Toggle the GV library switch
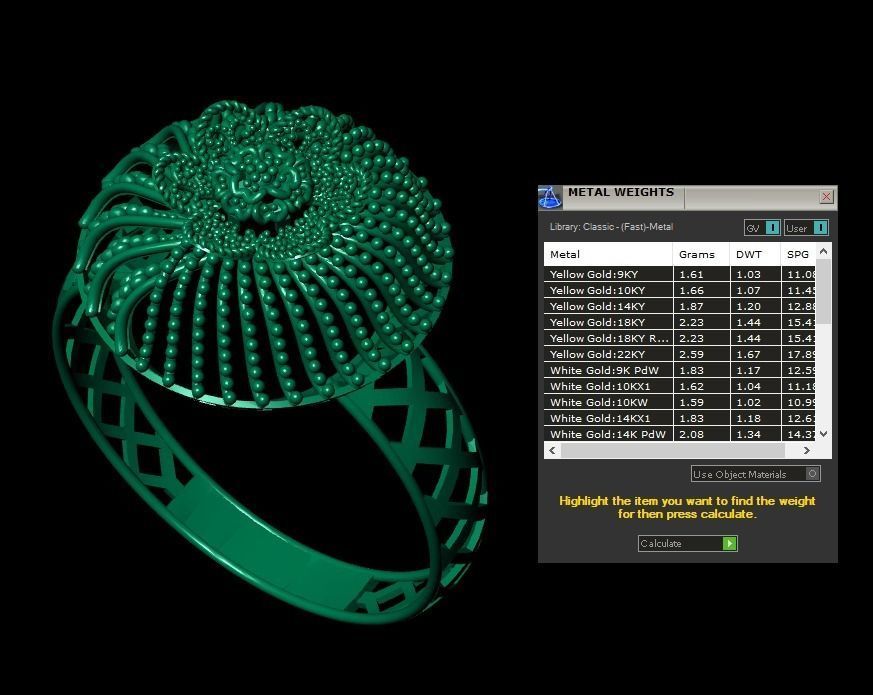Image resolution: width=873 pixels, height=695 pixels. (x=762, y=228)
